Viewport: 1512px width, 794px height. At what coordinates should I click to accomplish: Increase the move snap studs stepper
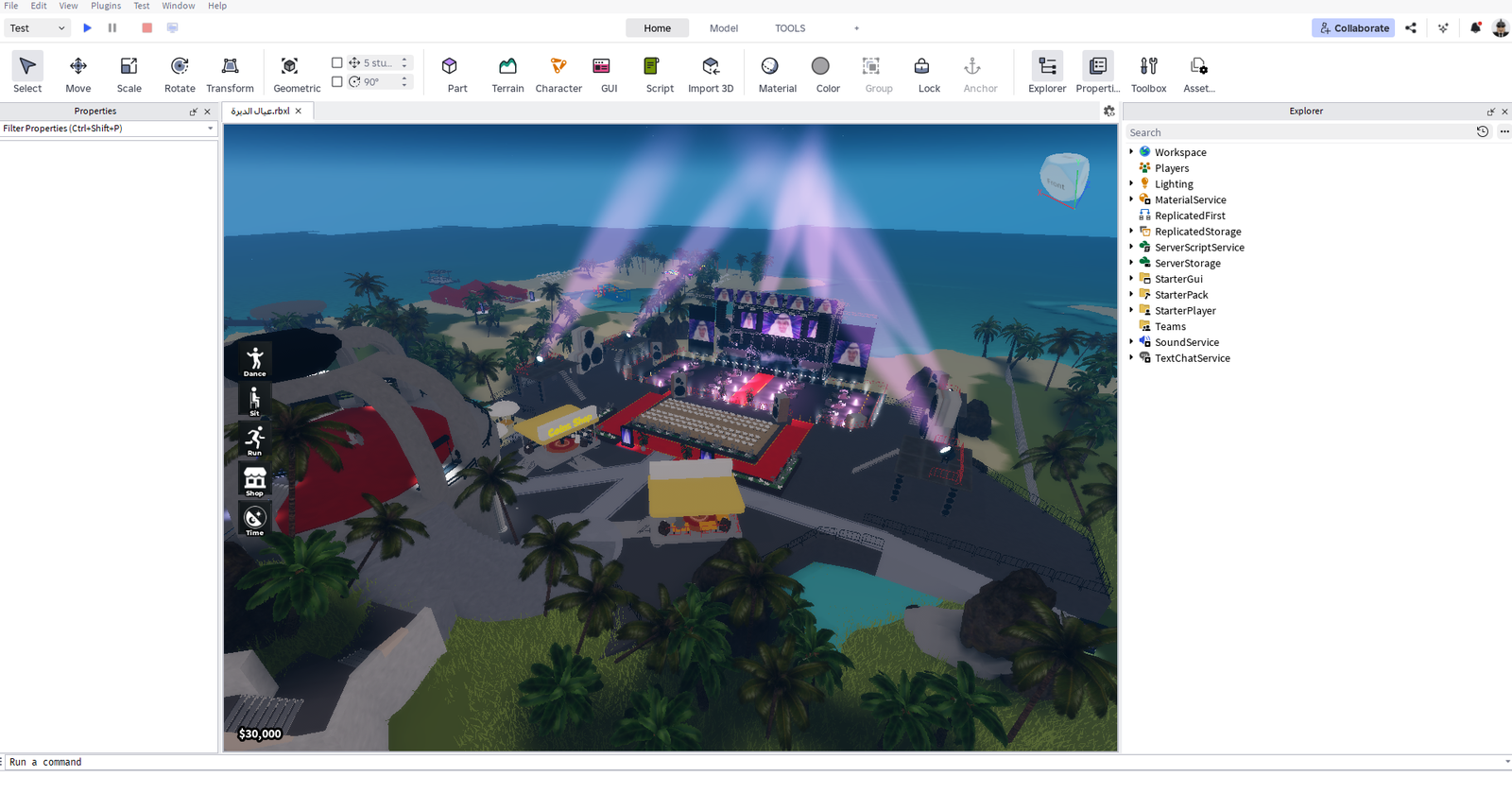(404, 60)
